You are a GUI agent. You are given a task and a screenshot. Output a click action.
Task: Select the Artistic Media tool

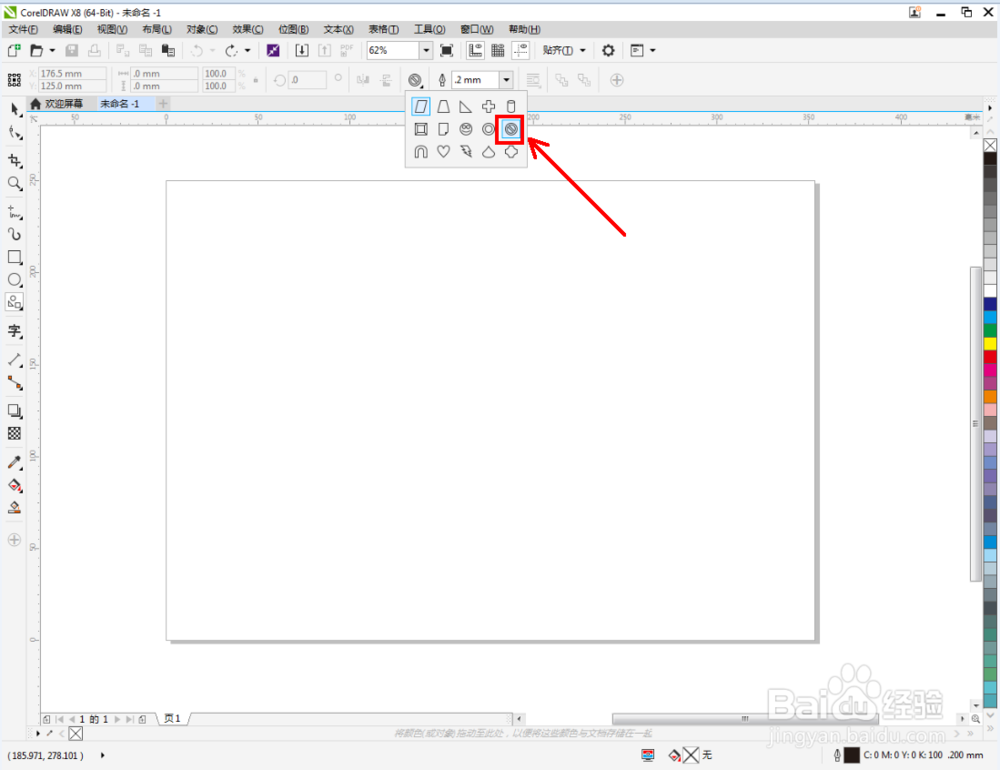pyautogui.click(x=15, y=234)
